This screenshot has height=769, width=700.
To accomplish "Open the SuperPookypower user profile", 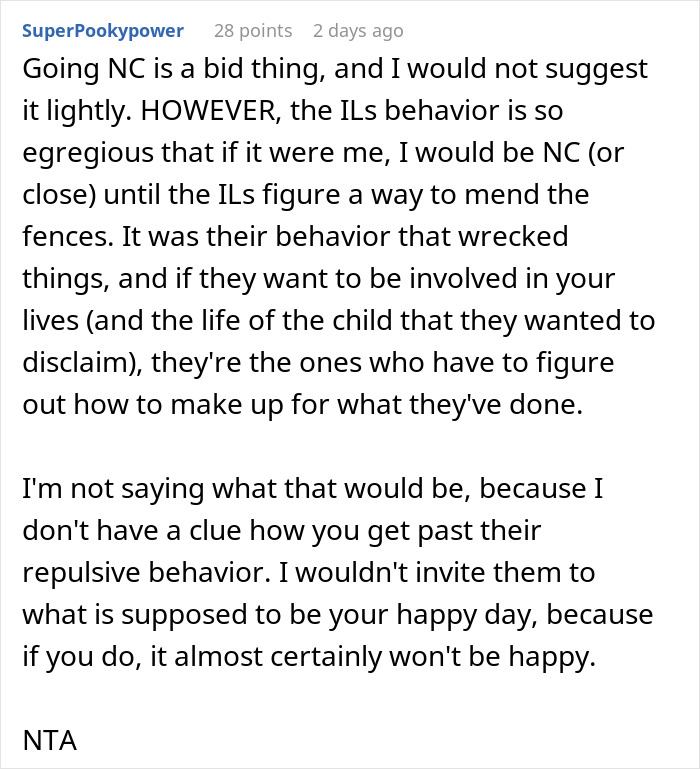I will pyautogui.click(x=102, y=31).
